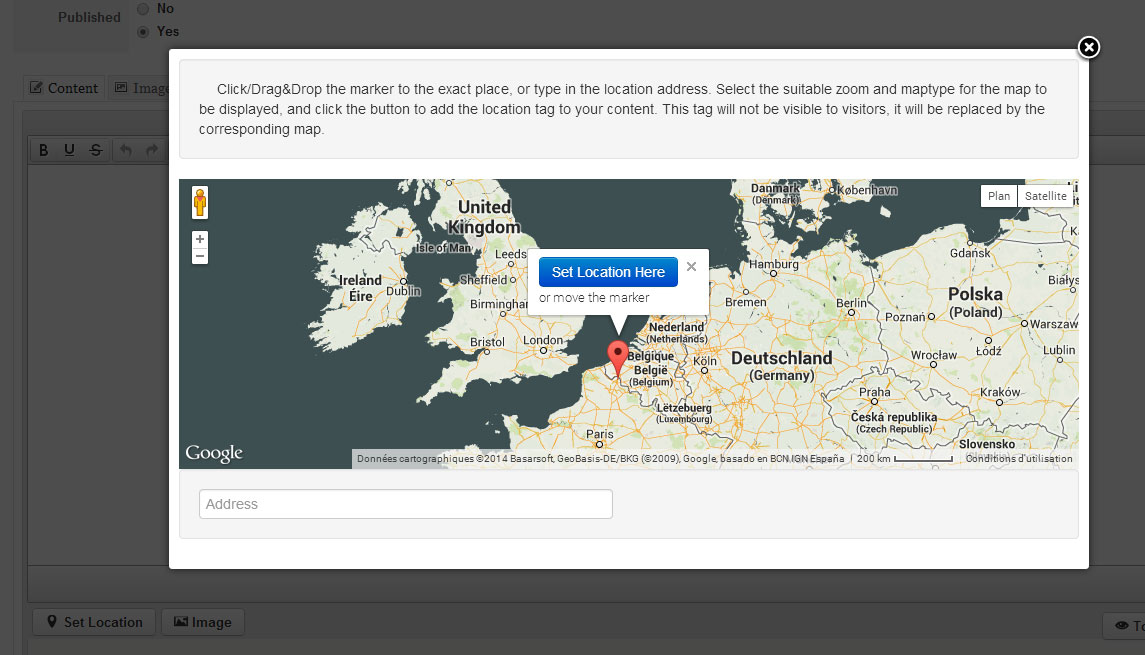Zoom in on the map with plus

(x=199, y=239)
